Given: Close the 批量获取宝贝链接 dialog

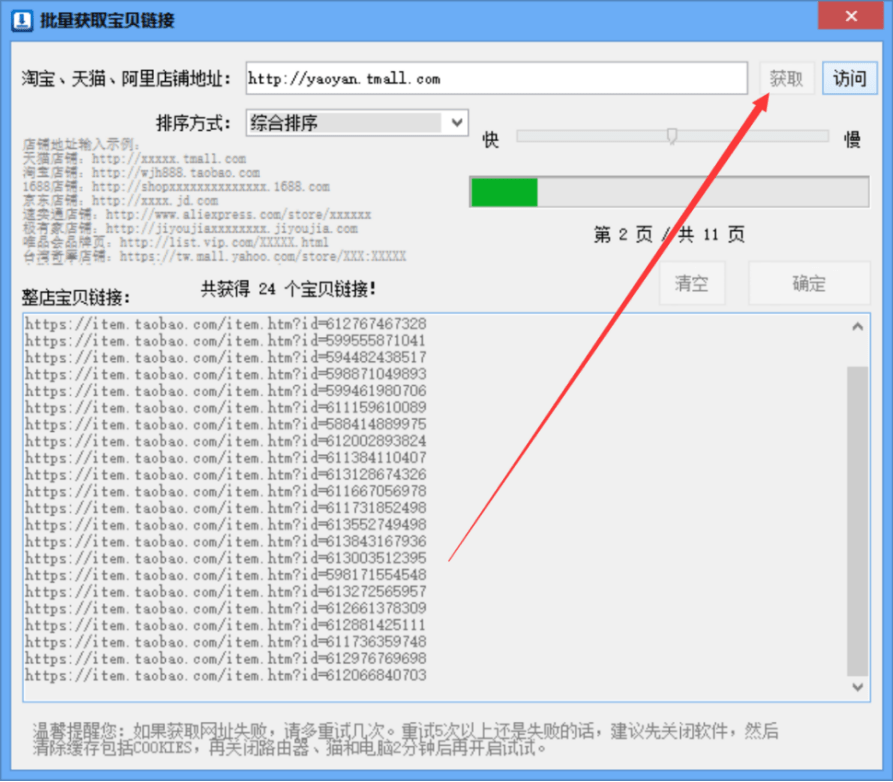Looking at the screenshot, I should point(851,16).
